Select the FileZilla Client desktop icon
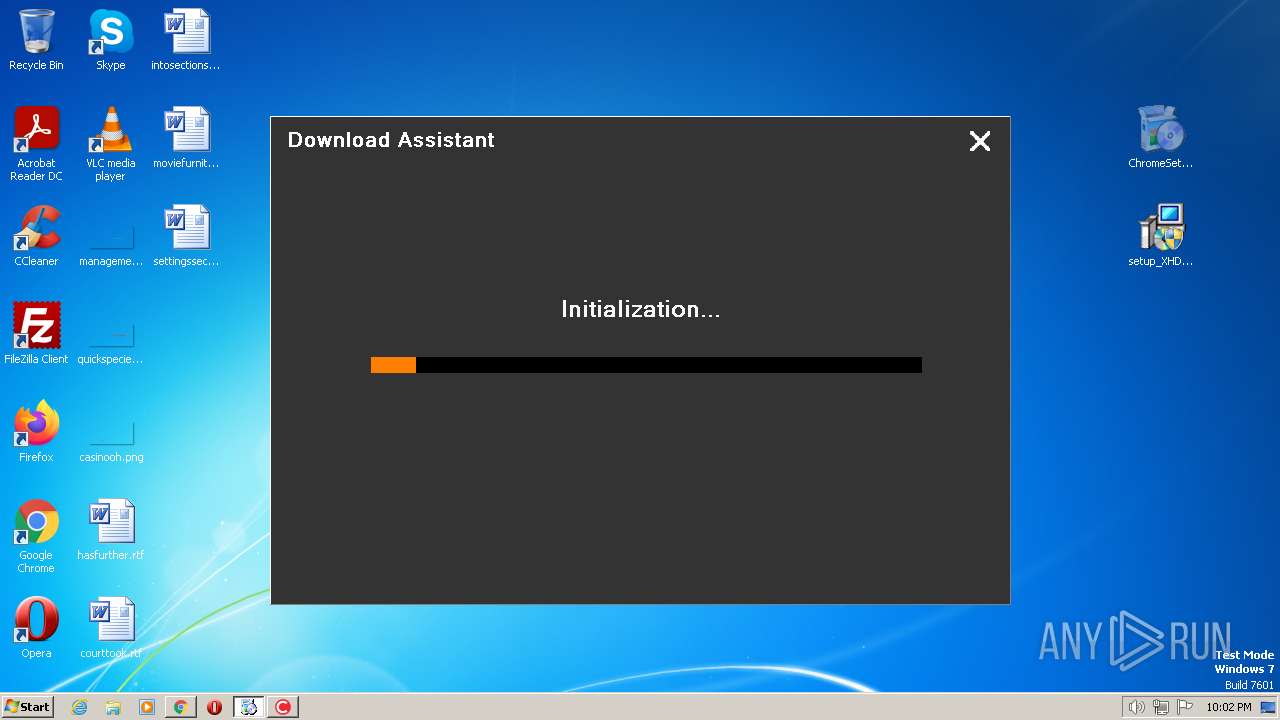 (x=36, y=334)
